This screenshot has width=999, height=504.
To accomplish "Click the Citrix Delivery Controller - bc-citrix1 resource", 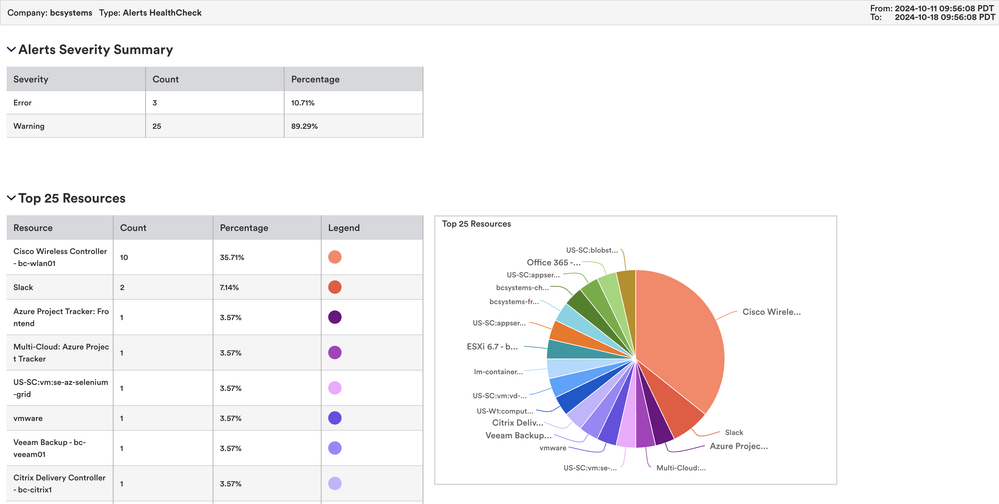I will coord(60,484).
